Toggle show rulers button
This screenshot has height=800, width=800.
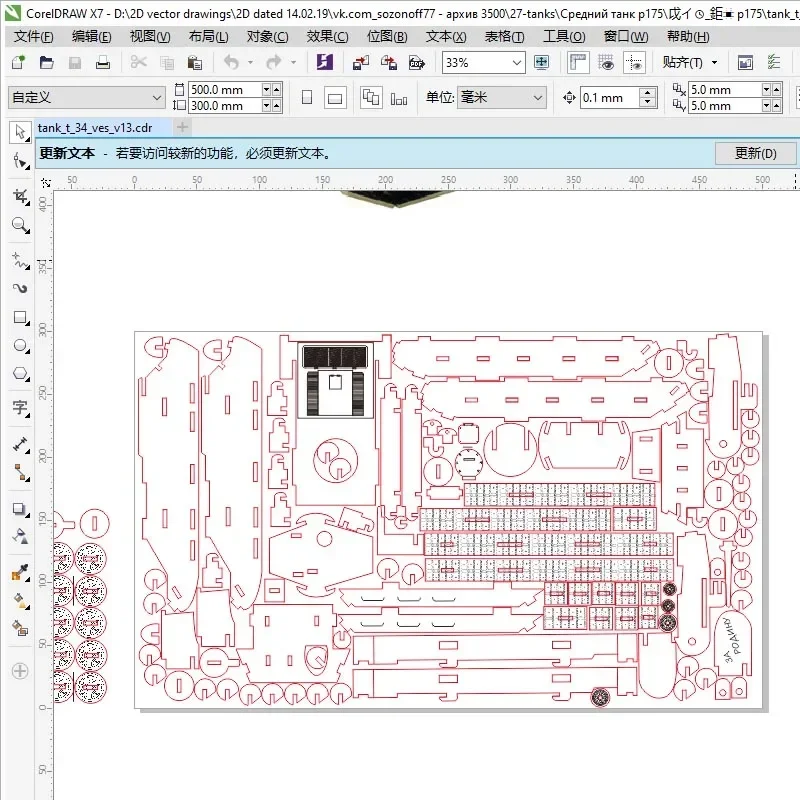point(578,63)
